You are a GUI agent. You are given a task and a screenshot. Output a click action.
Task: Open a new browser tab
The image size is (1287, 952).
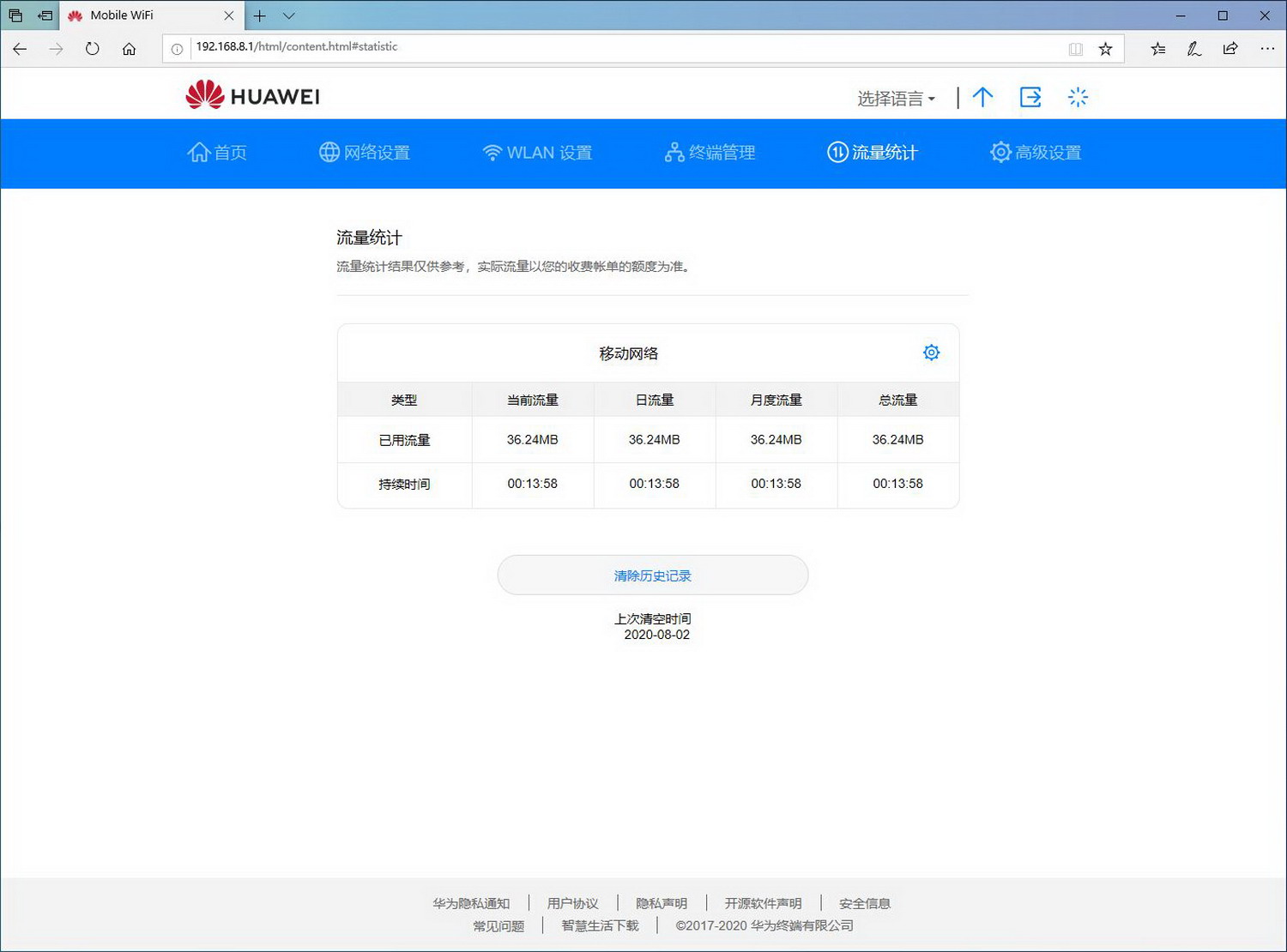259,15
